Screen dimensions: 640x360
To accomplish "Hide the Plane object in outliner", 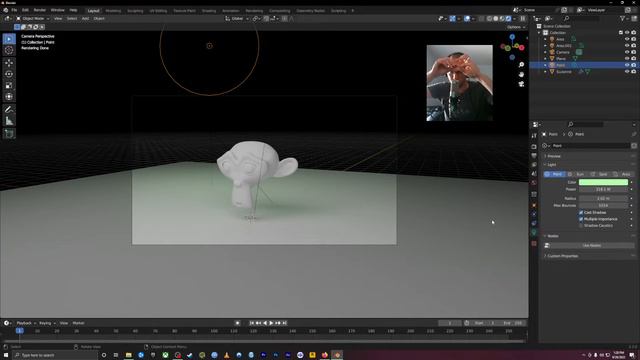I will tap(627, 59).
